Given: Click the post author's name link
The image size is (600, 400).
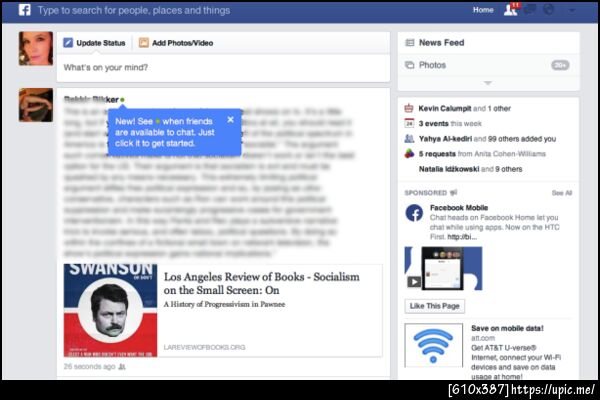Looking at the screenshot, I should click(x=91, y=100).
